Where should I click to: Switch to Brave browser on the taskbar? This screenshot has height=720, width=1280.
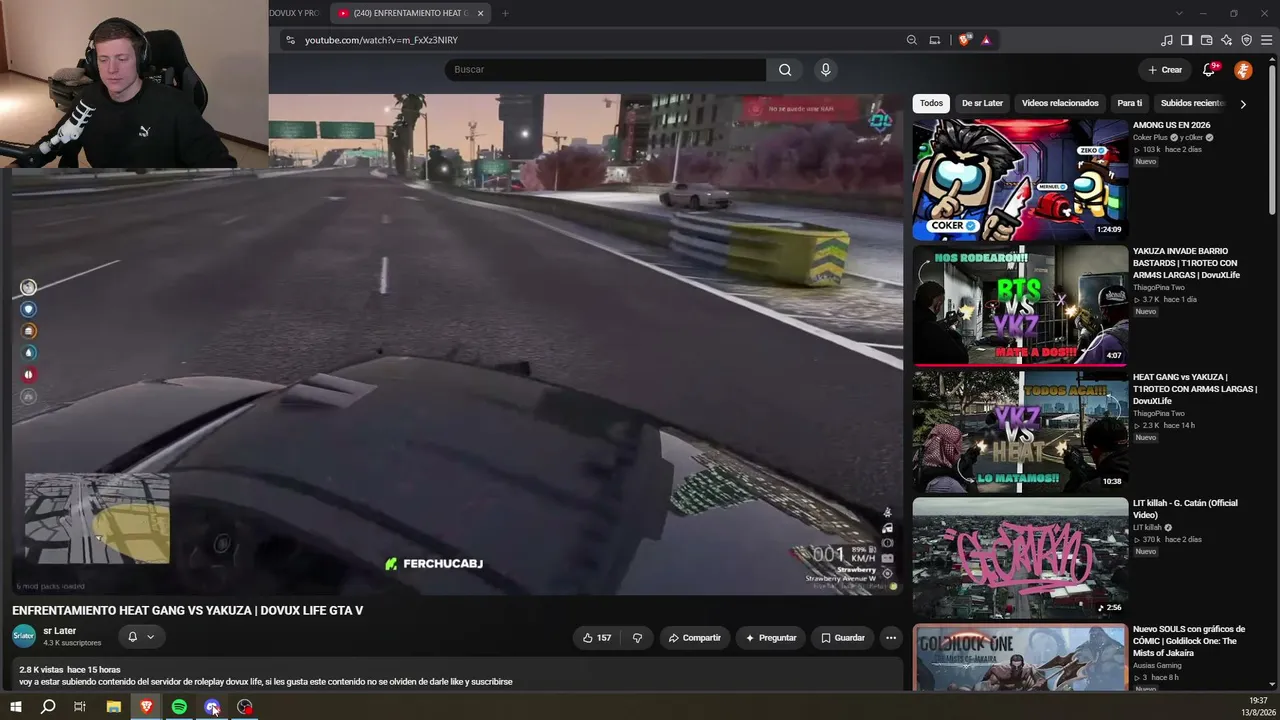pyautogui.click(x=146, y=707)
